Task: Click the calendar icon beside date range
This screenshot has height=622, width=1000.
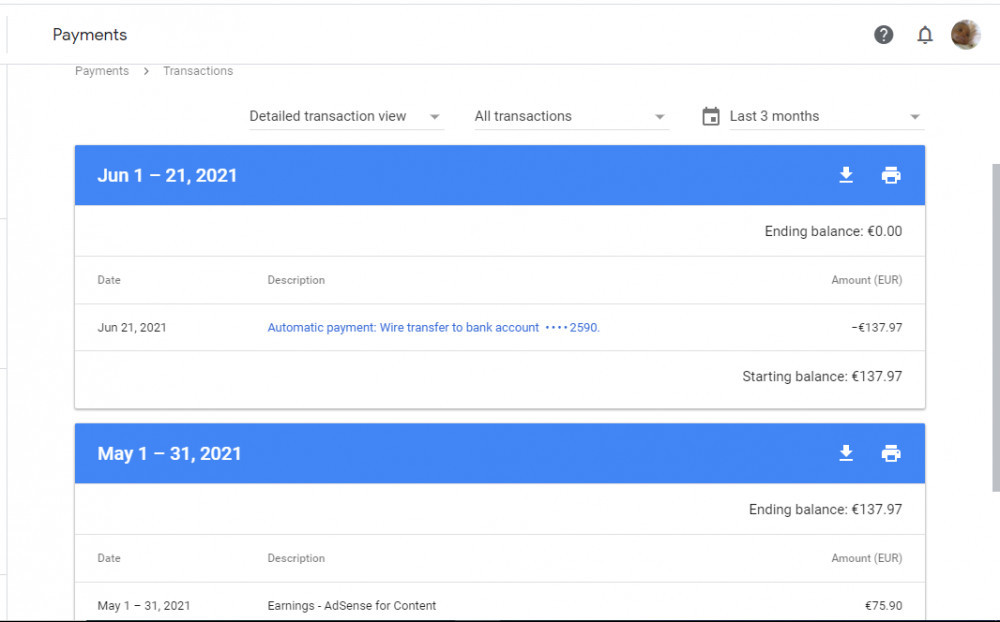Action: [711, 117]
